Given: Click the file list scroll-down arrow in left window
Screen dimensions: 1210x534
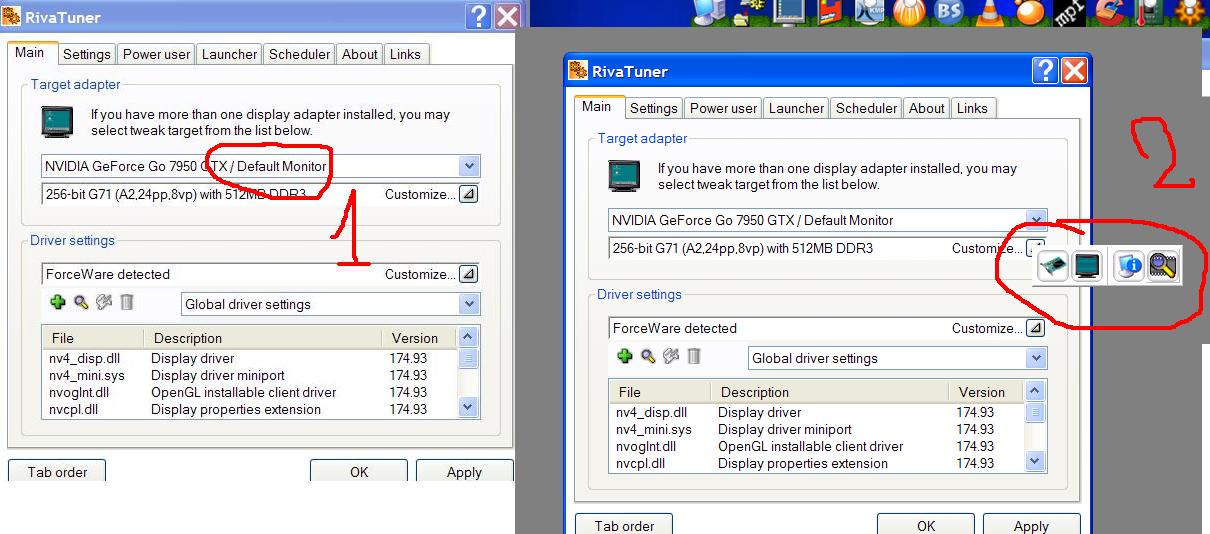Looking at the screenshot, I should pyautogui.click(x=468, y=406).
